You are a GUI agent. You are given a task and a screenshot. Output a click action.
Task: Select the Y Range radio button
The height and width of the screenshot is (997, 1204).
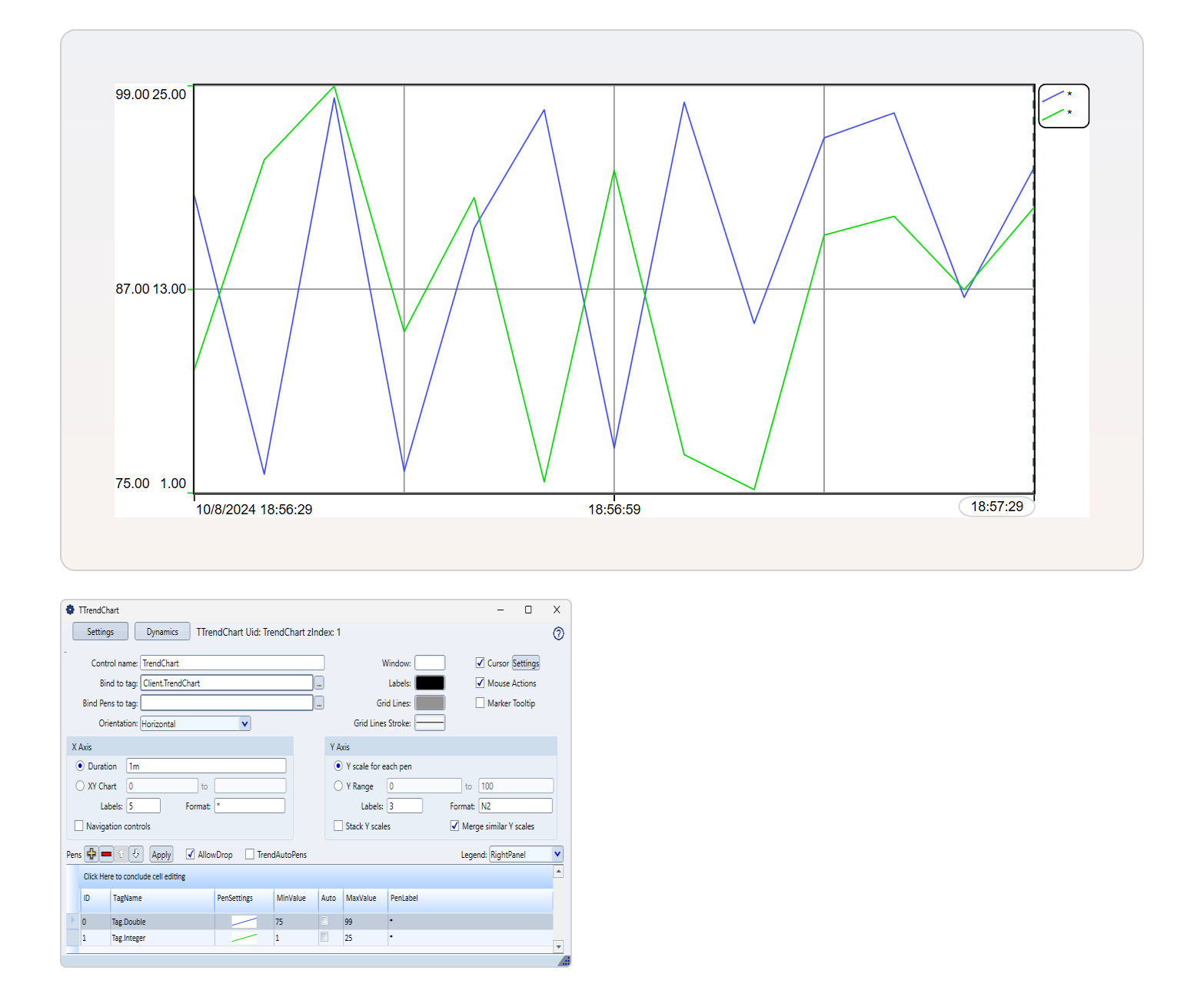[x=338, y=786]
